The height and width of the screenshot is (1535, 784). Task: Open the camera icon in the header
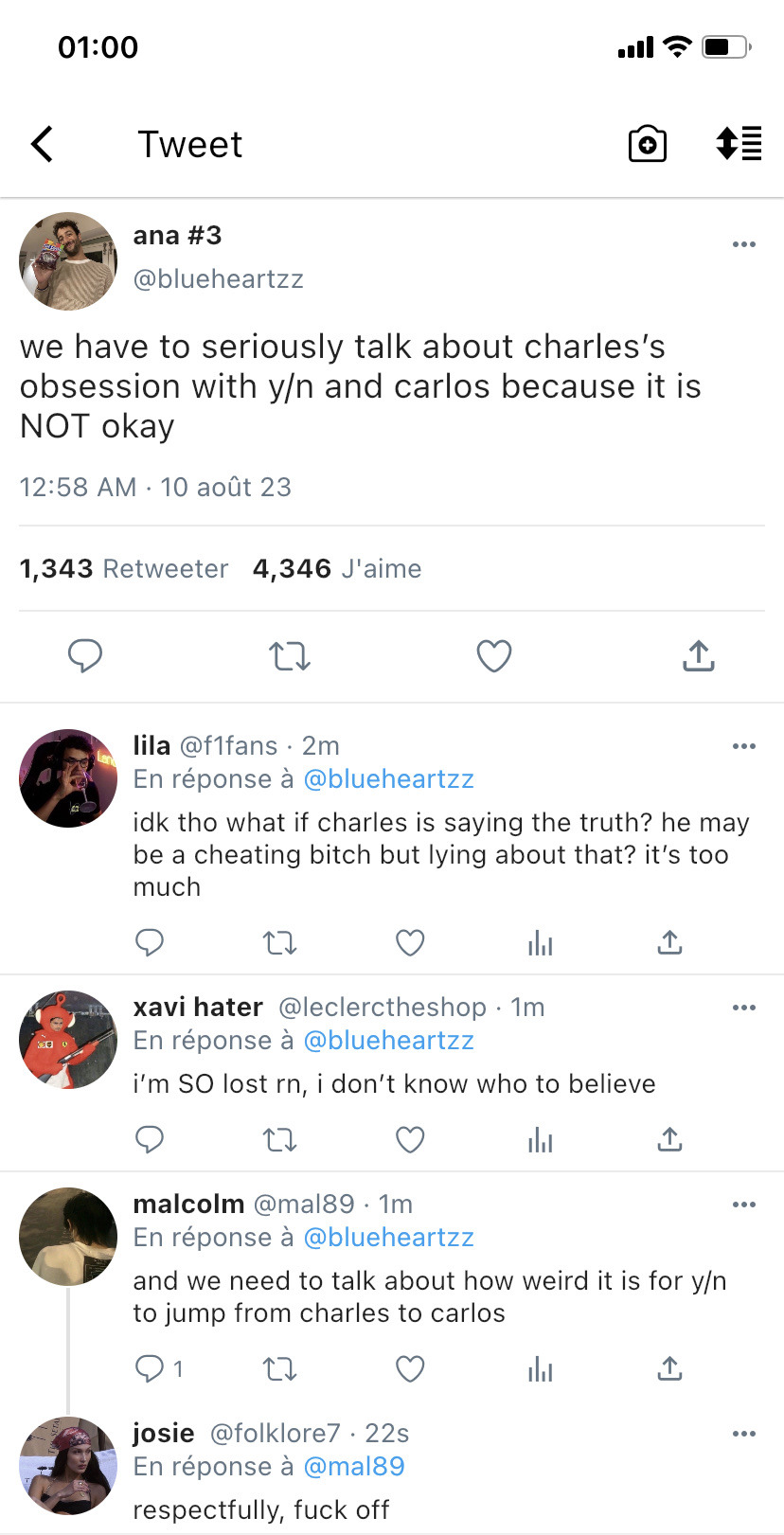648,145
